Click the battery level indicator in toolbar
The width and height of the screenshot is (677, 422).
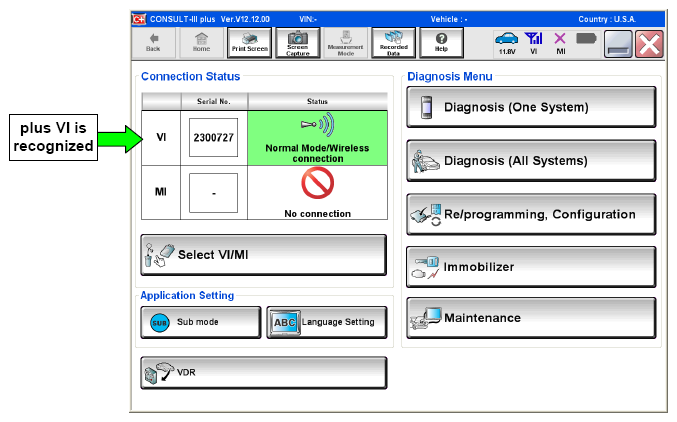586,40
